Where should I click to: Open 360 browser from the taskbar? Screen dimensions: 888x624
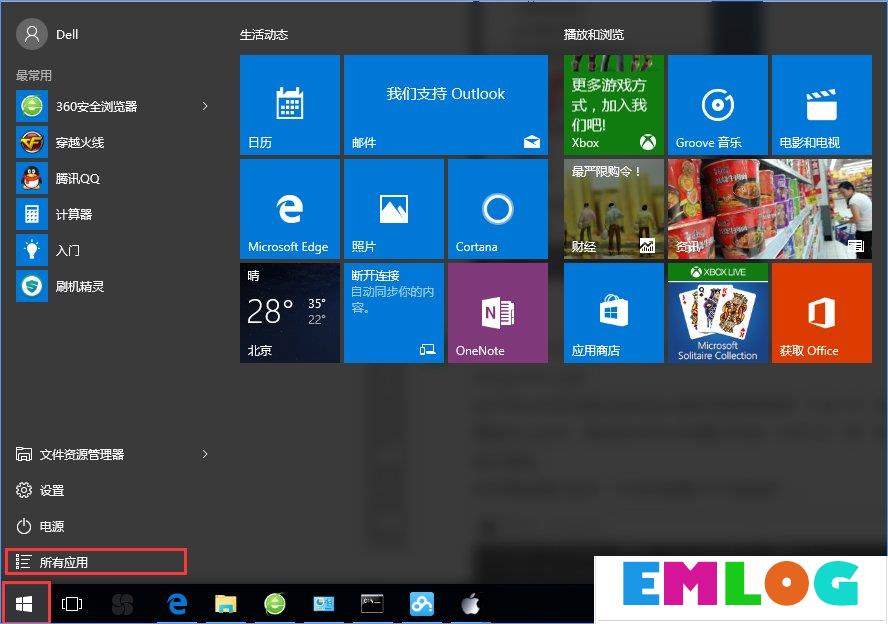275,604
